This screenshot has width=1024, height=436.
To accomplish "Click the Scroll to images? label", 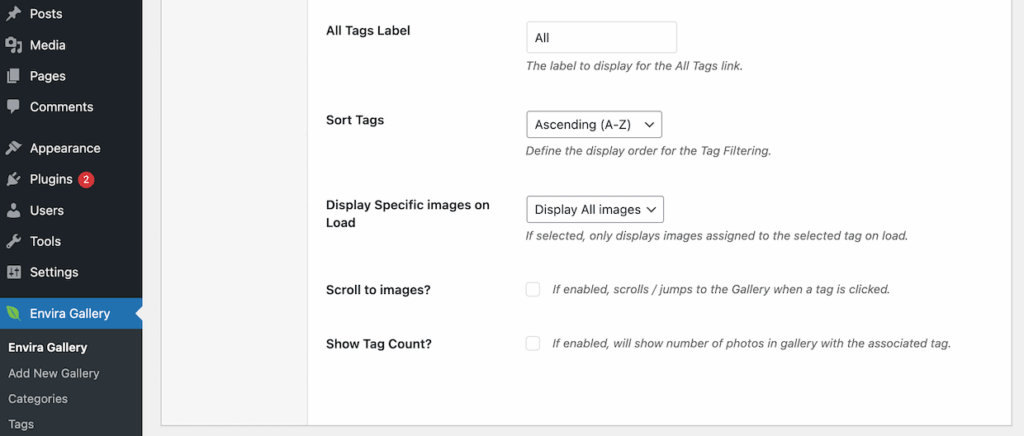I will point(378,290).
